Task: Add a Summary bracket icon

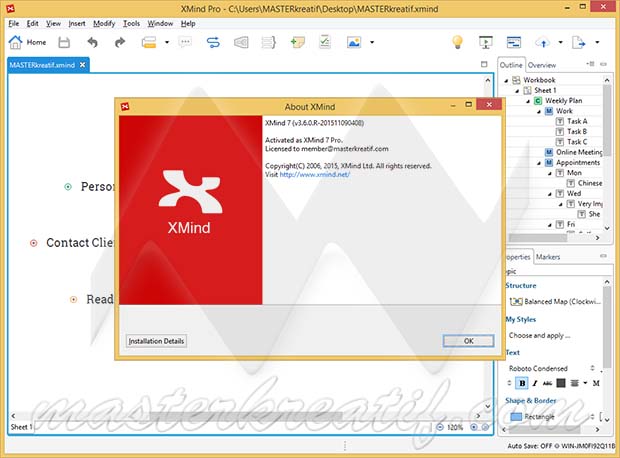Action: [x=269, y=42]
